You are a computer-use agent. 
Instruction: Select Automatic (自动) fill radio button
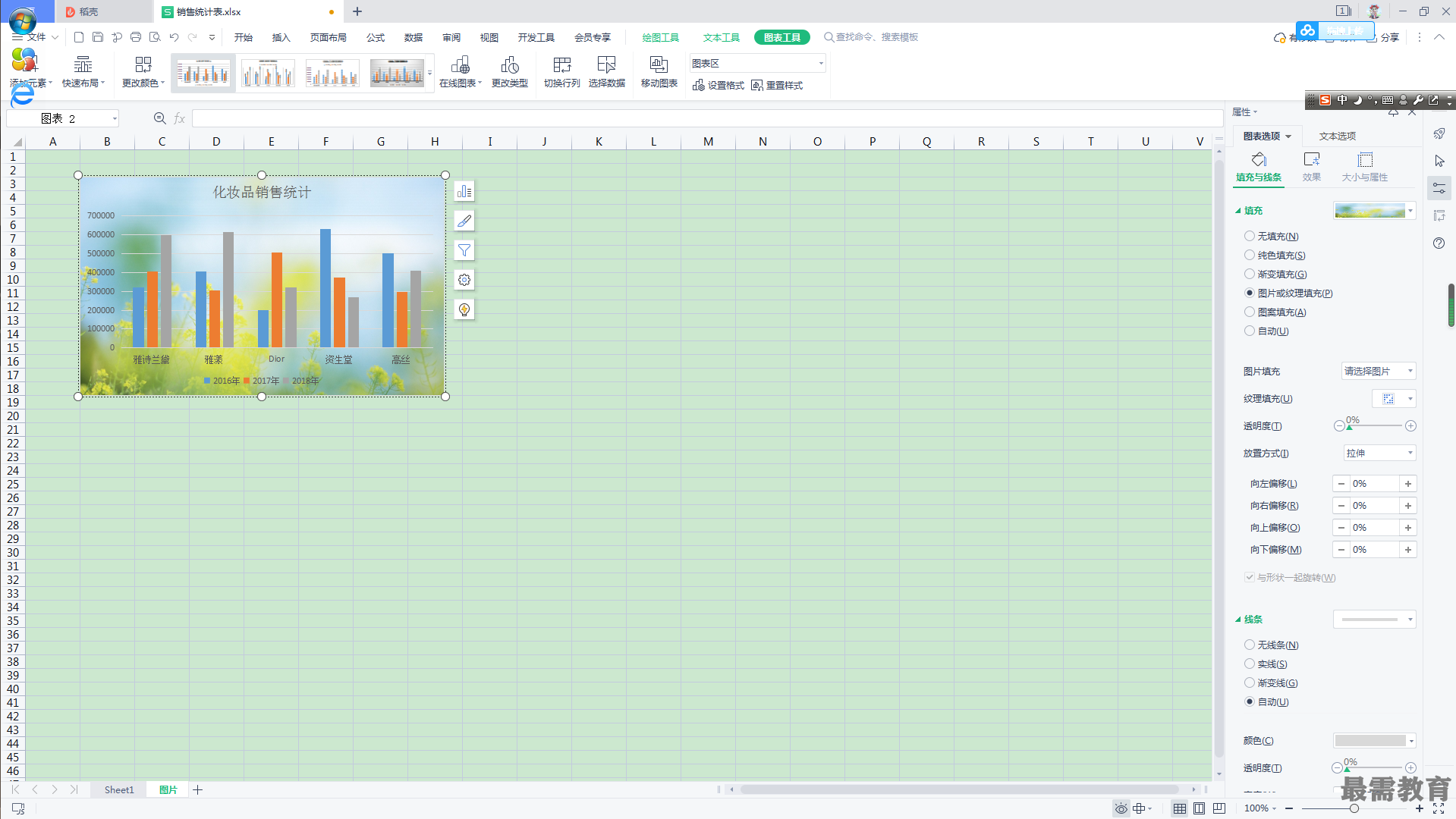point(1249,331)
